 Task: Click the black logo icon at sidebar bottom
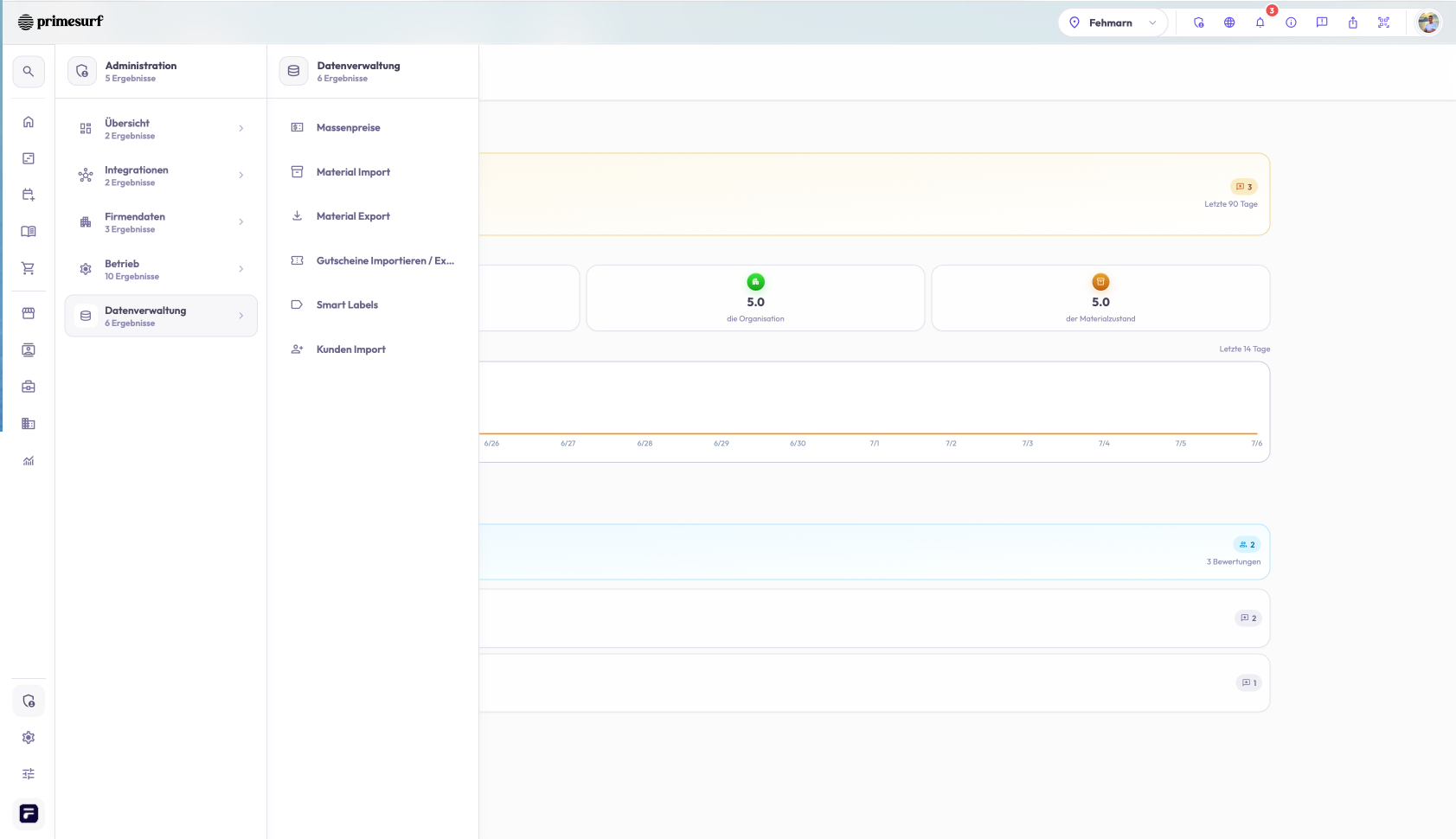[x=29, y=814]
